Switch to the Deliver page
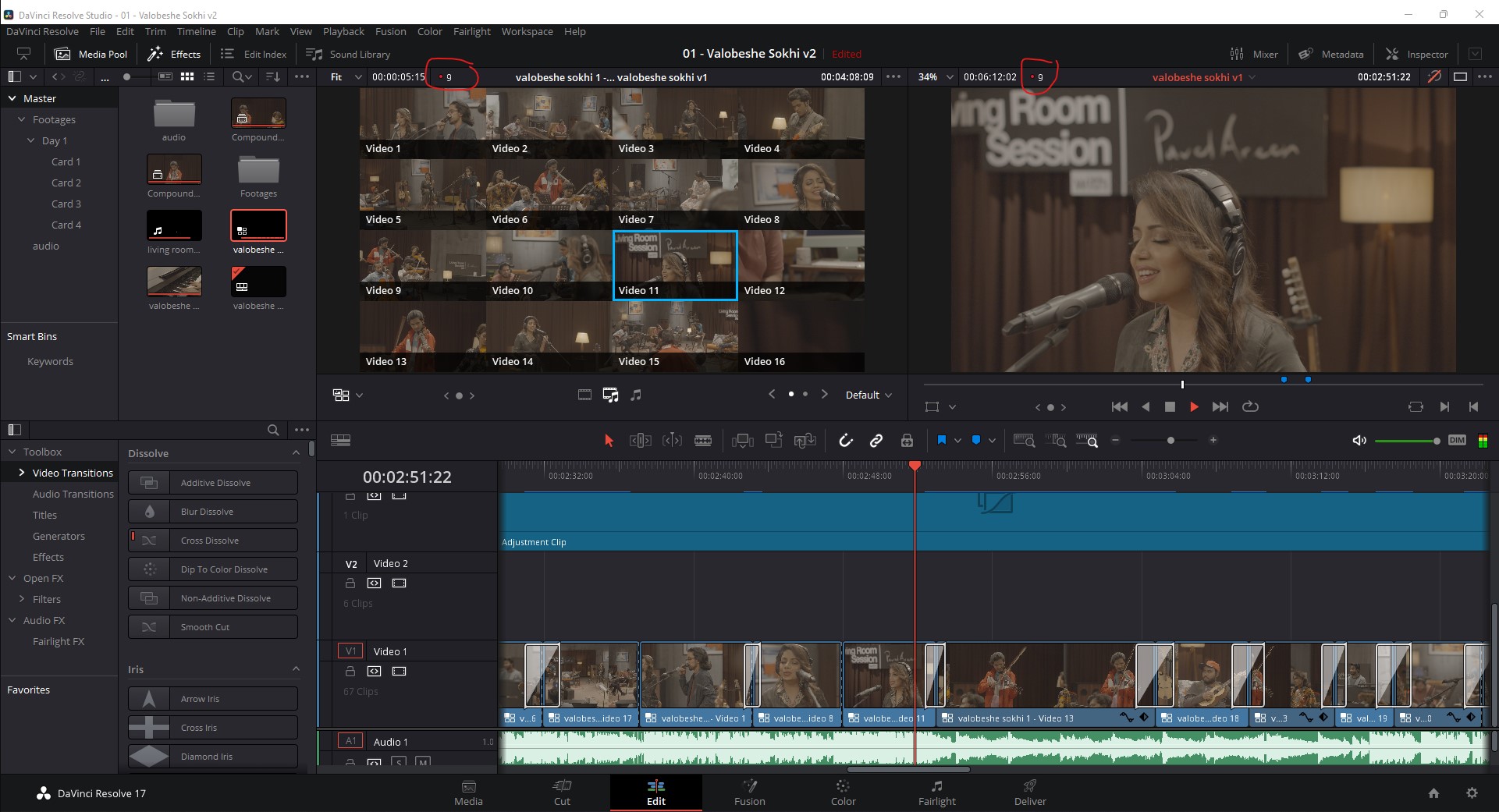Viewport: 1499px width, 812px height. [1030, 792]
